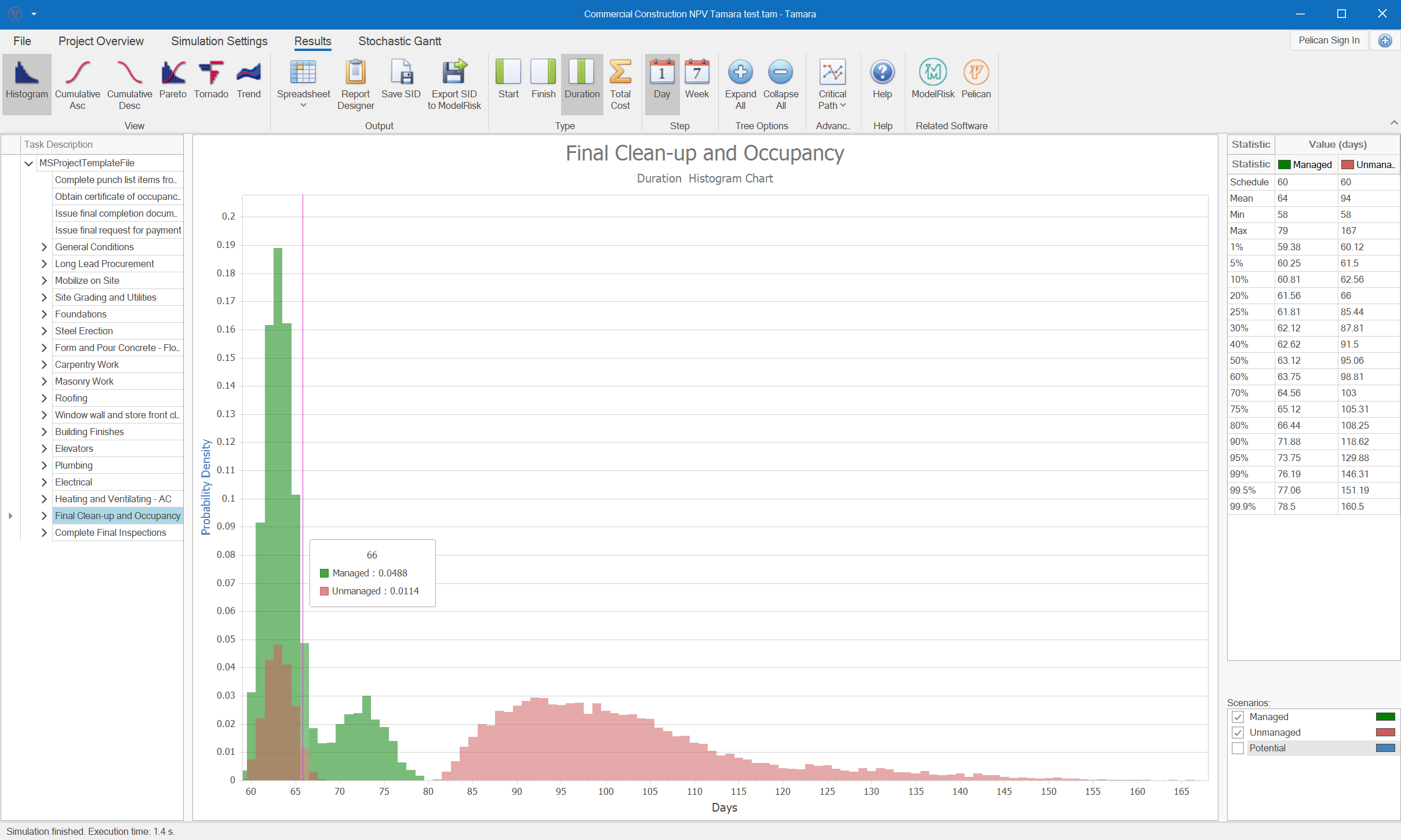Uncheck the Managed scenario
The image size is (1401, 840).
pos(1239,717)
